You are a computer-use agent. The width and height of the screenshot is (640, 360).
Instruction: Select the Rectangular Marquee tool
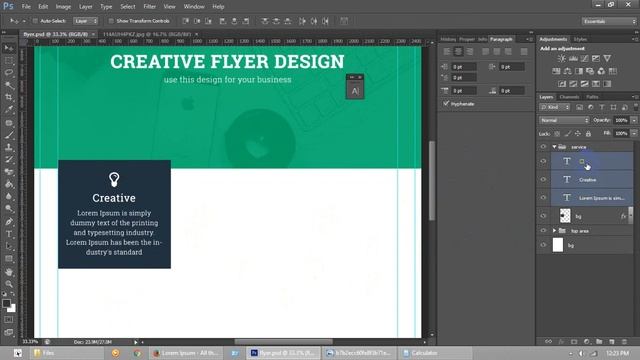coord(9,61)
